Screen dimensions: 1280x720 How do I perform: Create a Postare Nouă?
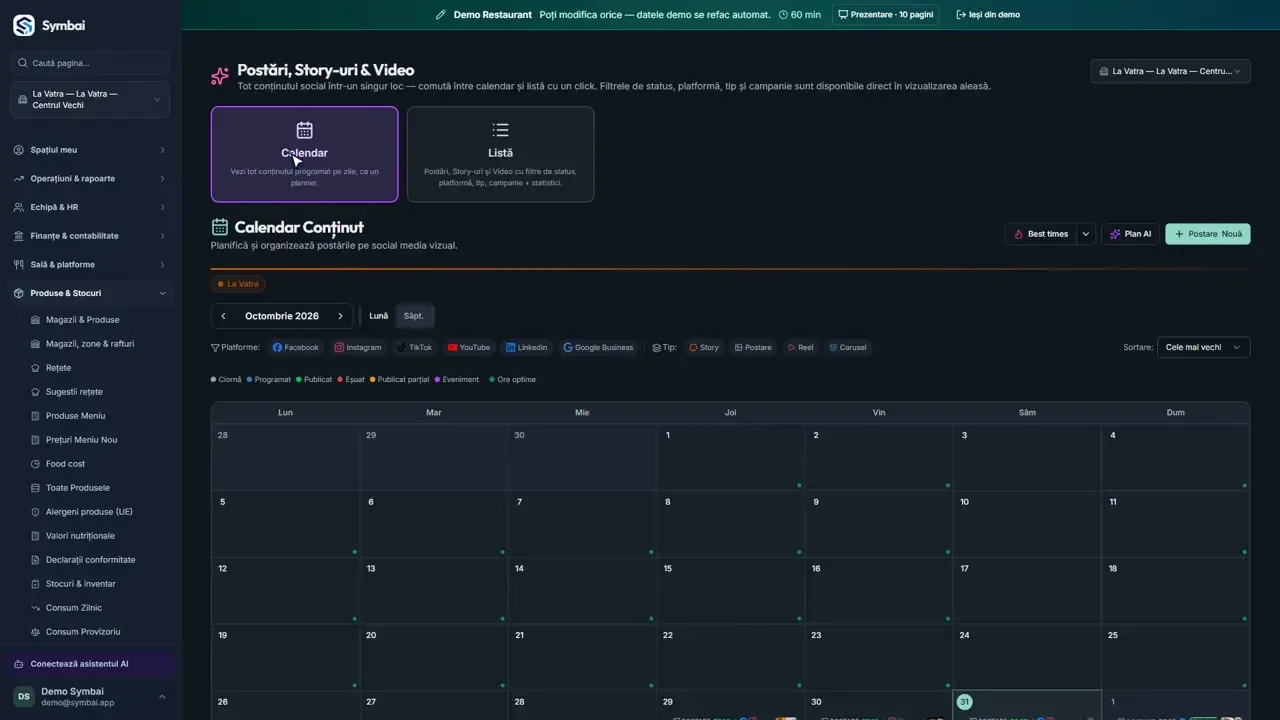(1208, 234)
